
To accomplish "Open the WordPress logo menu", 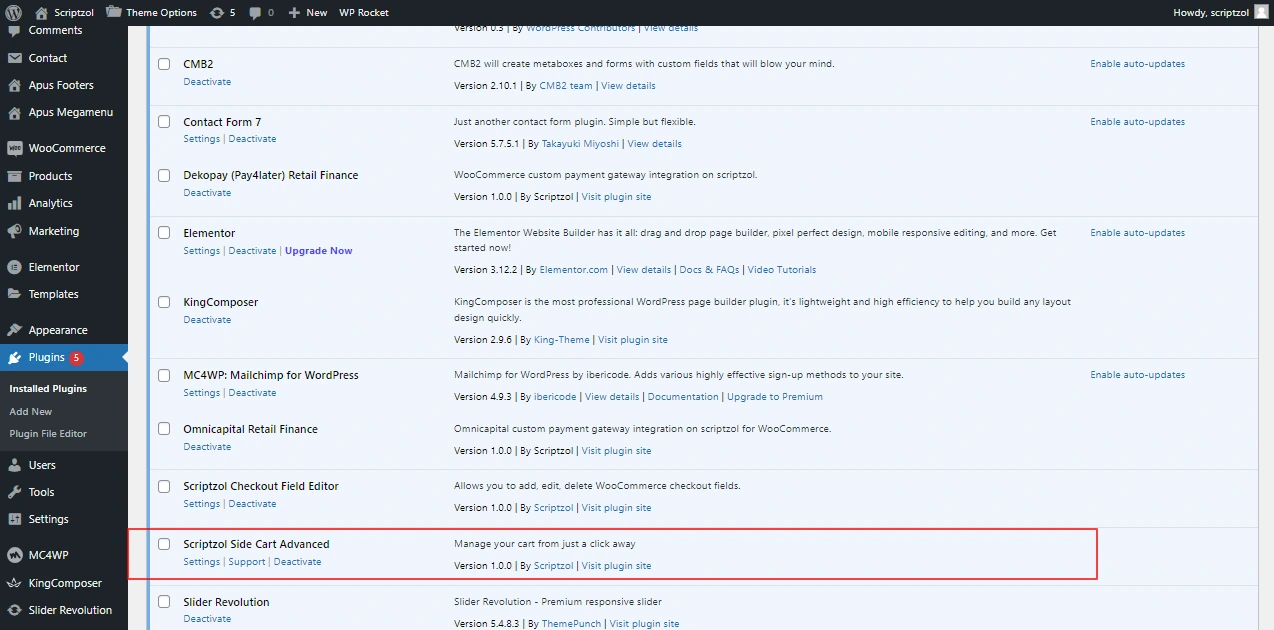I will [x=14, y=12].
